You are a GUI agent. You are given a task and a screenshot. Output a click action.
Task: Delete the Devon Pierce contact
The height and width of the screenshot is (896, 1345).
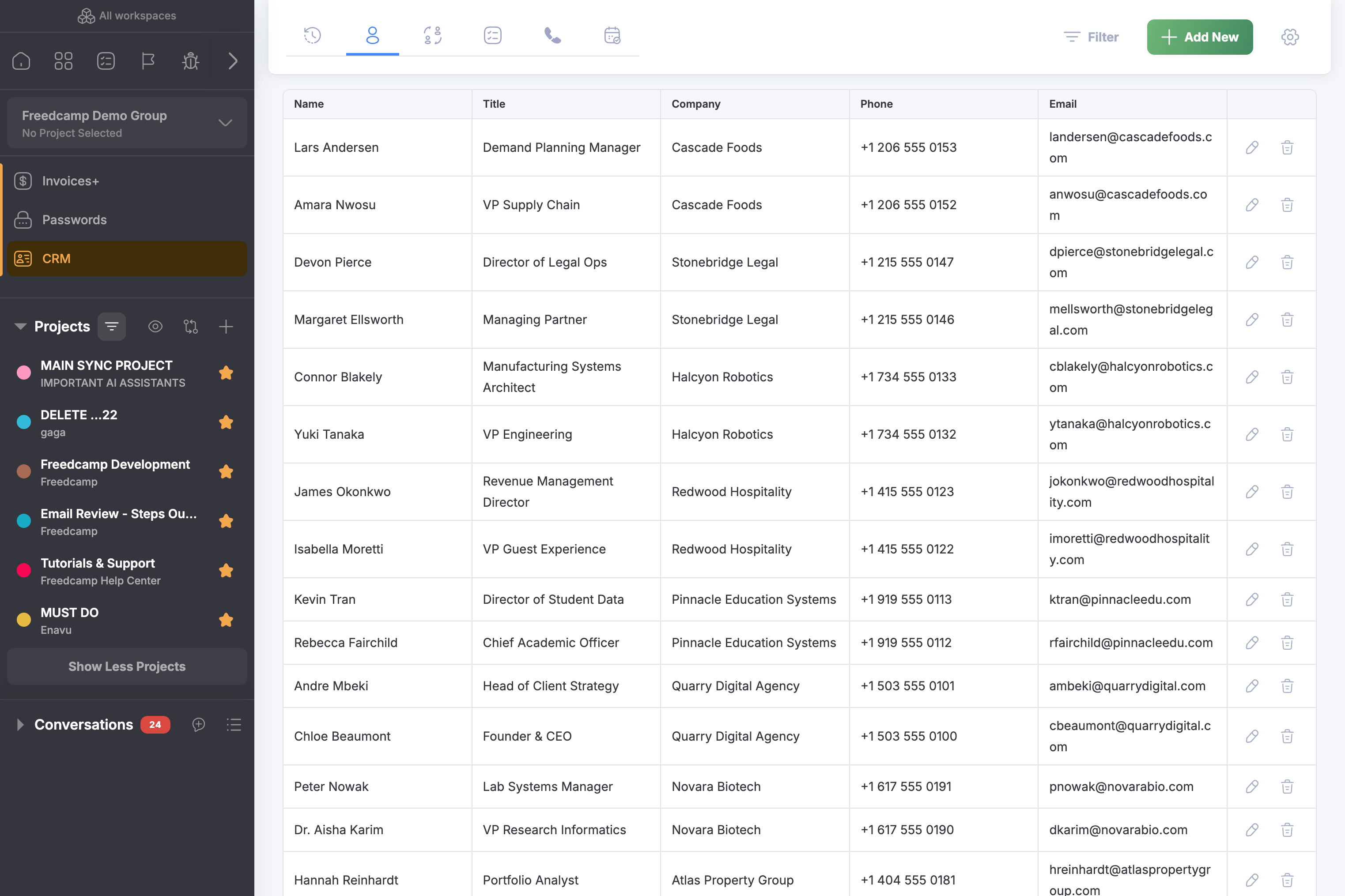(x=1287, y=262)
